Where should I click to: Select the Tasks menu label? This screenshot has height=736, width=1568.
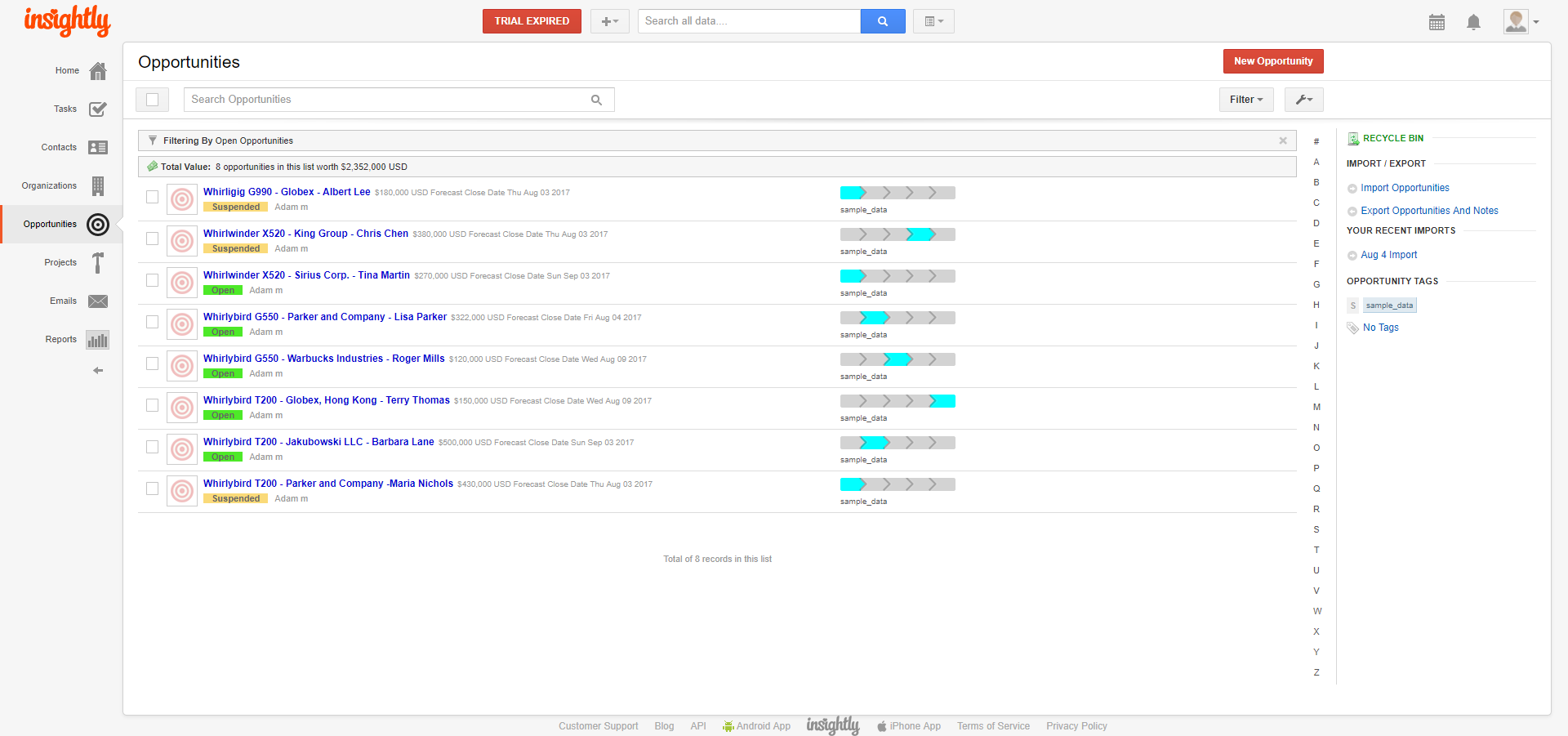(65, 109)
